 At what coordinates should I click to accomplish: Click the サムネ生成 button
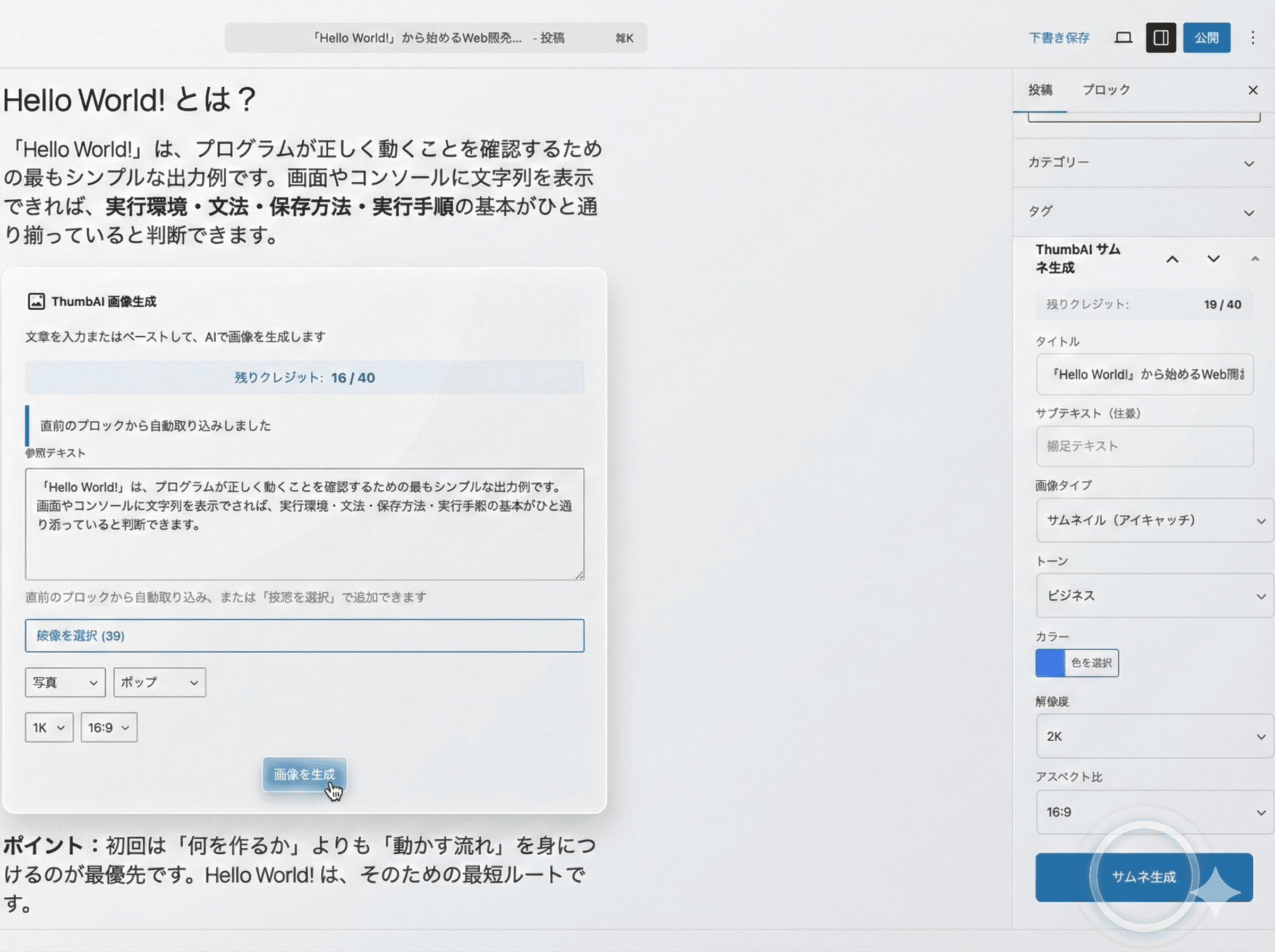1143,877
